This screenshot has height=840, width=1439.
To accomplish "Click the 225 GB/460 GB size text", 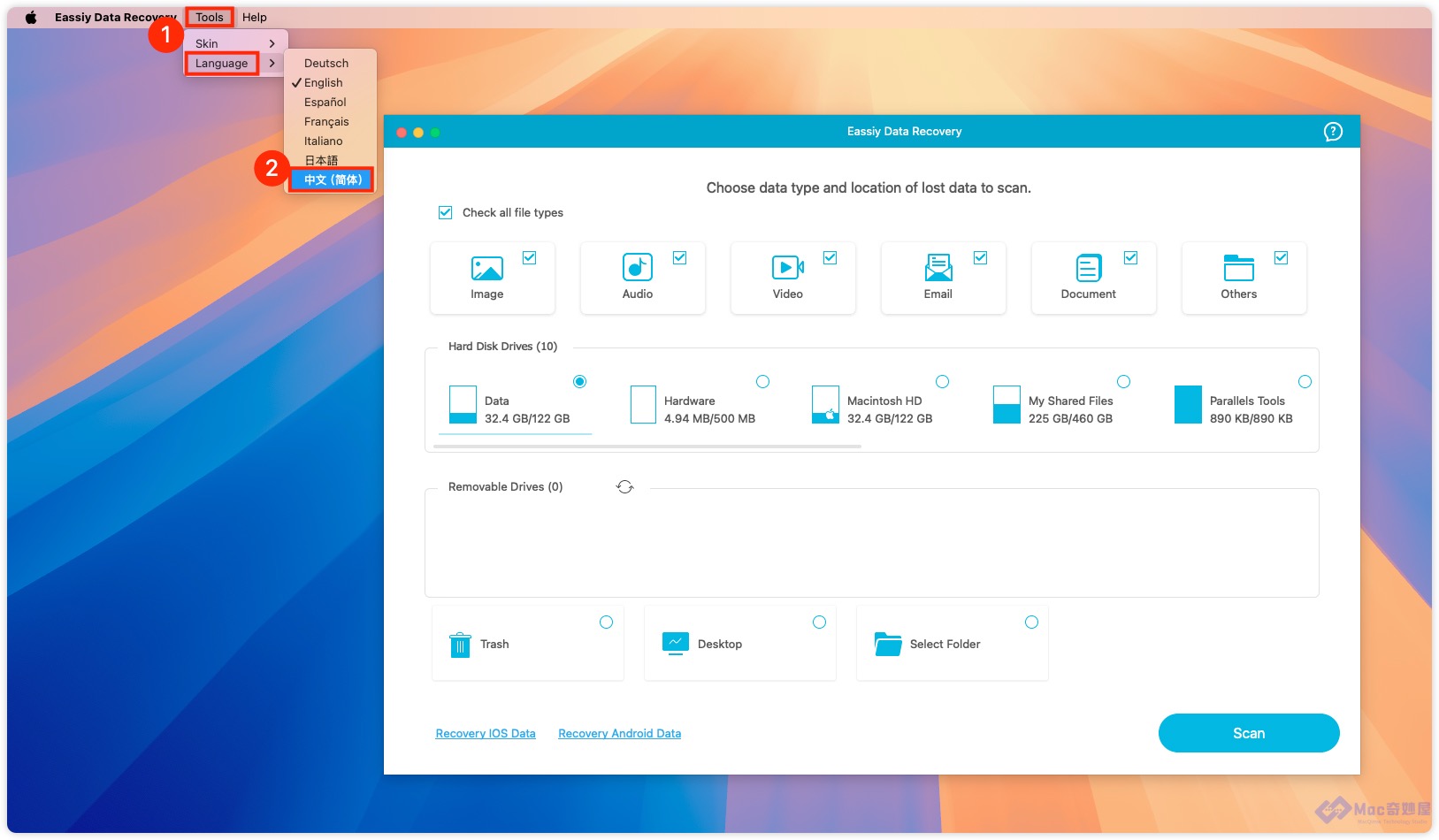I will [1070, 419].
